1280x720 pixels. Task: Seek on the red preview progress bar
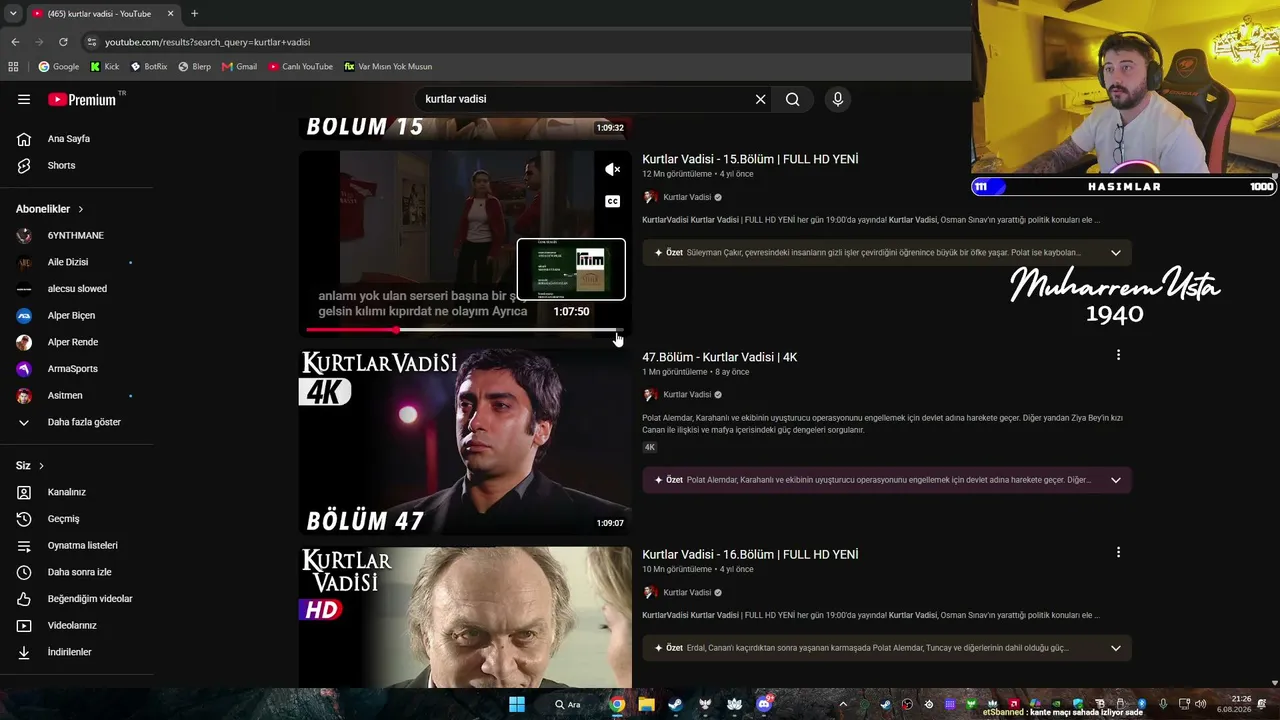[465, 329]
